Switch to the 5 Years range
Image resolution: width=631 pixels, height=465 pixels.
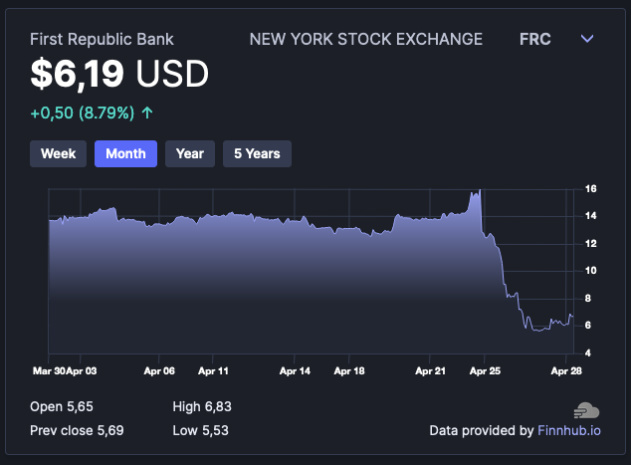[257, 153]
